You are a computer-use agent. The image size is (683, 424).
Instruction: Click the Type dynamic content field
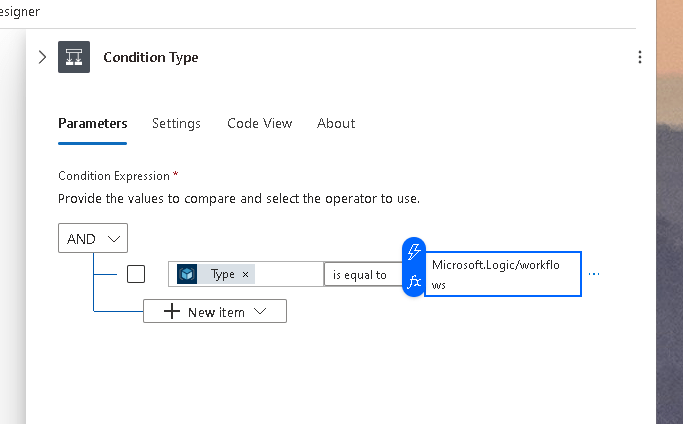point(246,274)
